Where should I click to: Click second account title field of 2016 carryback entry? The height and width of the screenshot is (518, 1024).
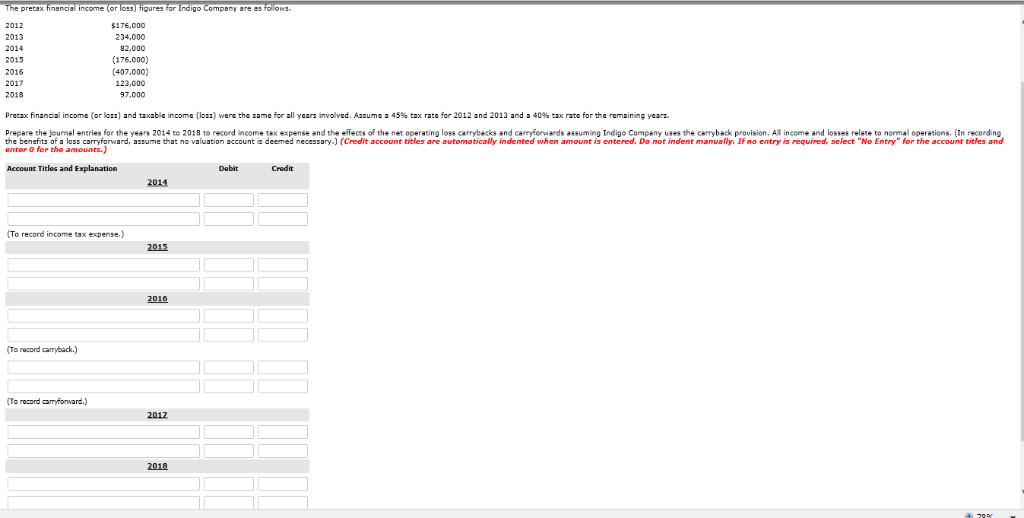tap(104, 335)
